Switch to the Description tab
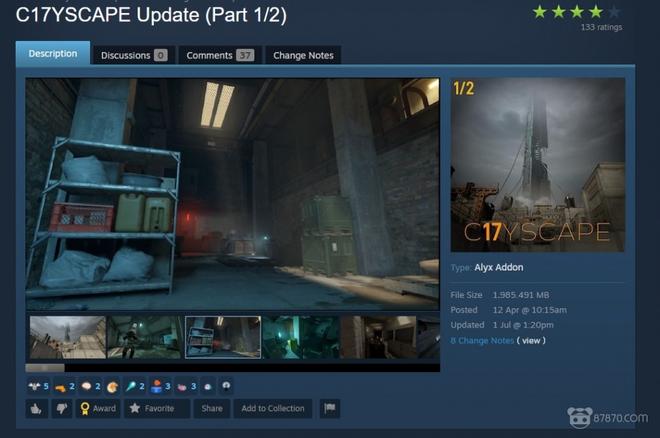Image resolution: width=660 pixels, height=438 pixels. [x=53, y=54]
